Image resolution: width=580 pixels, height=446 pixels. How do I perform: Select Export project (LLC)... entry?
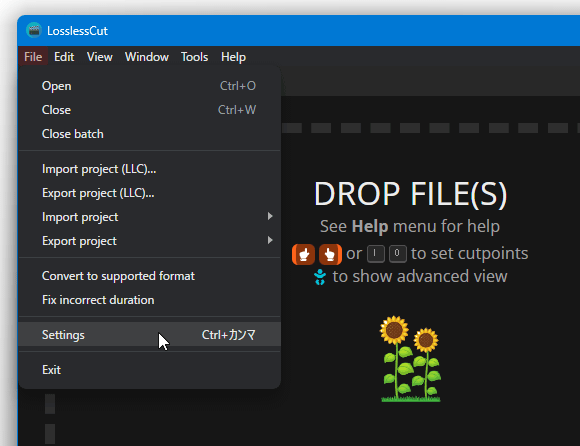(x=150, y=193)
